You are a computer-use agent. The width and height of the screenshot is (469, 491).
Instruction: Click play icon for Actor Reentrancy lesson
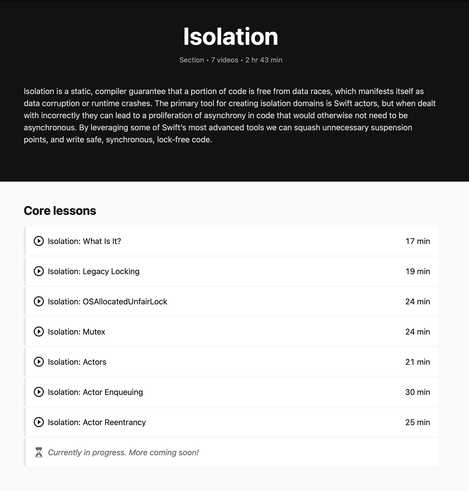coord(39,422)
